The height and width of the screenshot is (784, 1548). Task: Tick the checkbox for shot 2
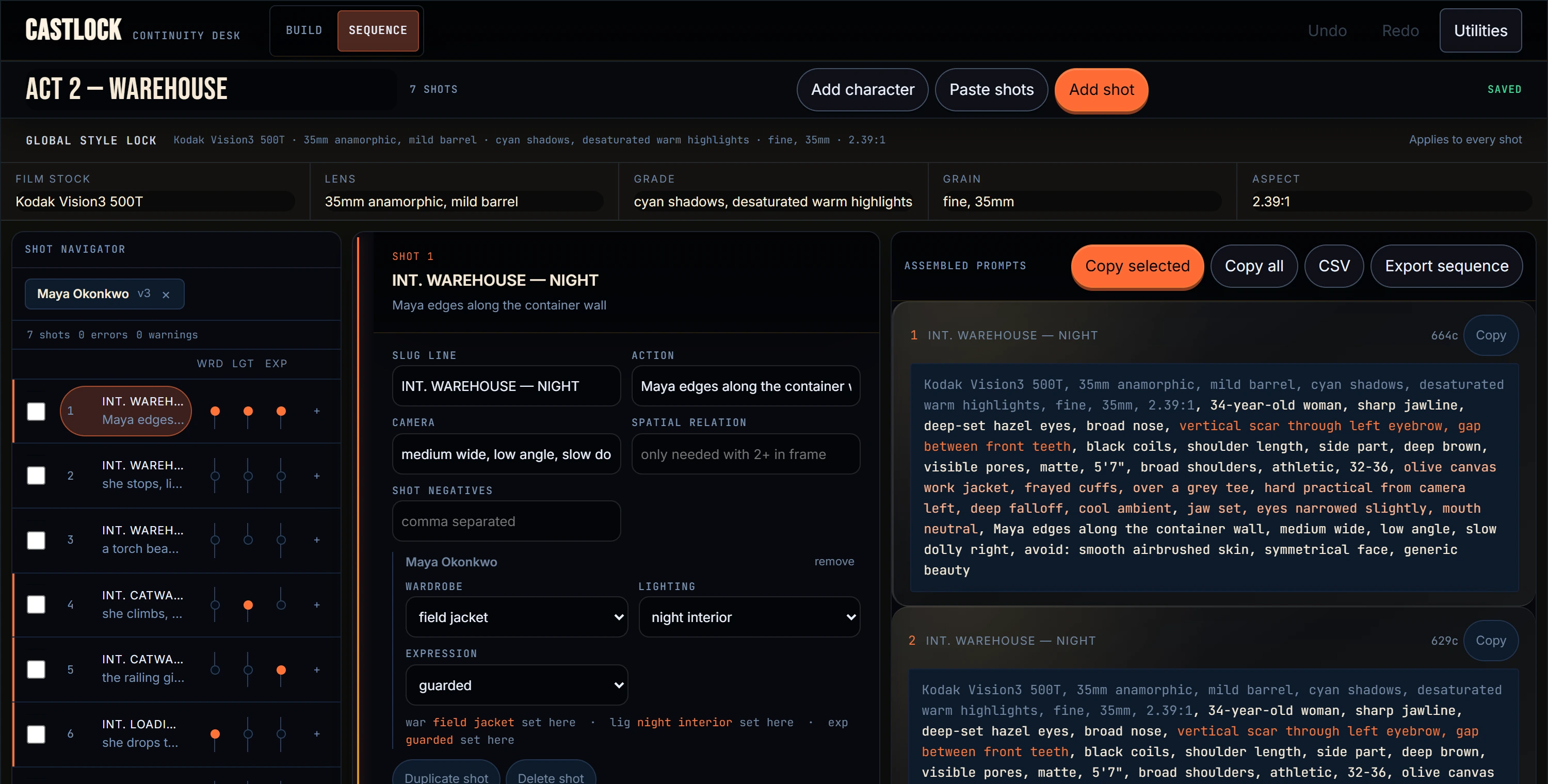[36, 476]
